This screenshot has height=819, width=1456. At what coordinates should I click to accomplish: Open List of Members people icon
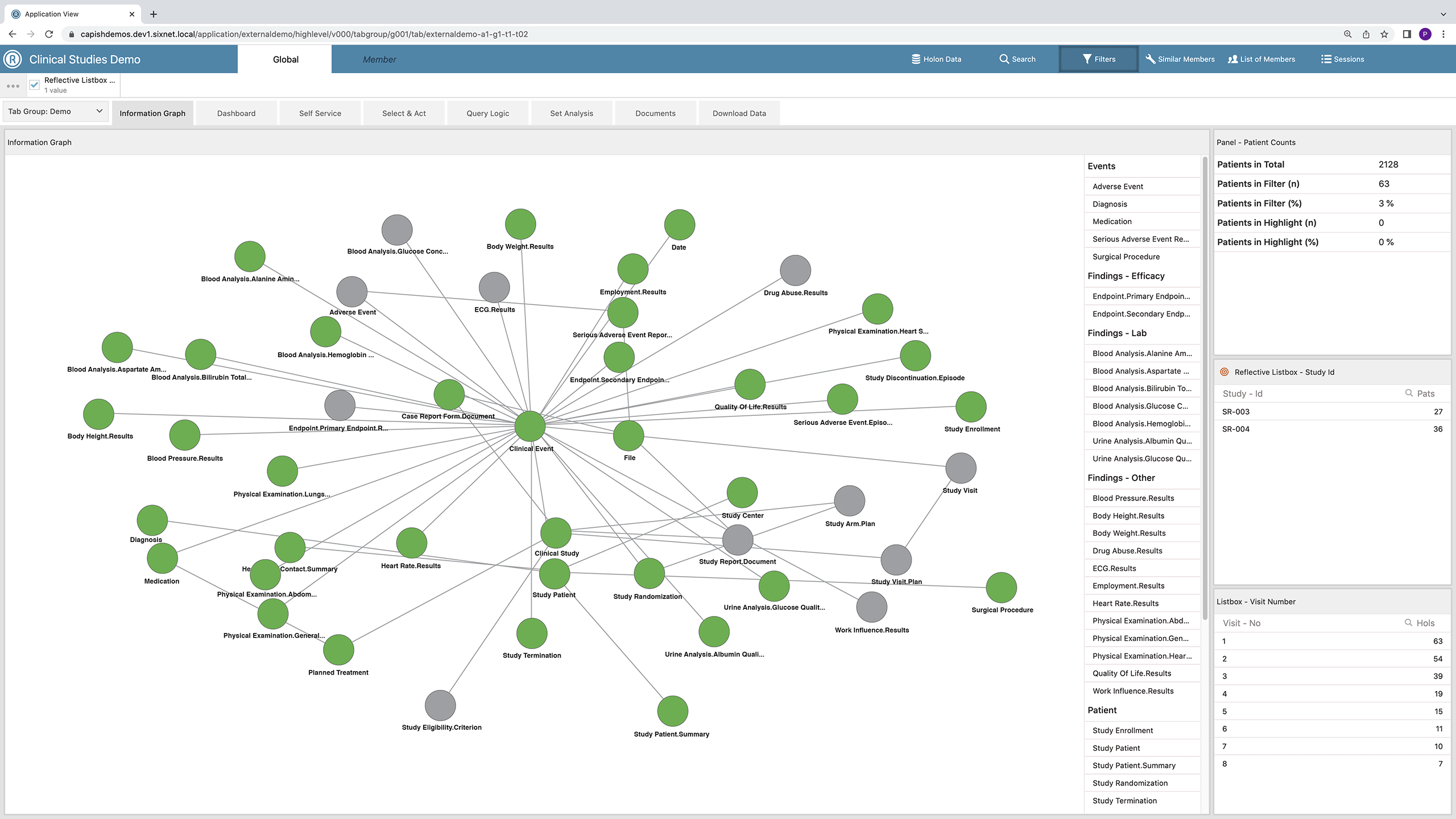click(x=1232, y=59)
